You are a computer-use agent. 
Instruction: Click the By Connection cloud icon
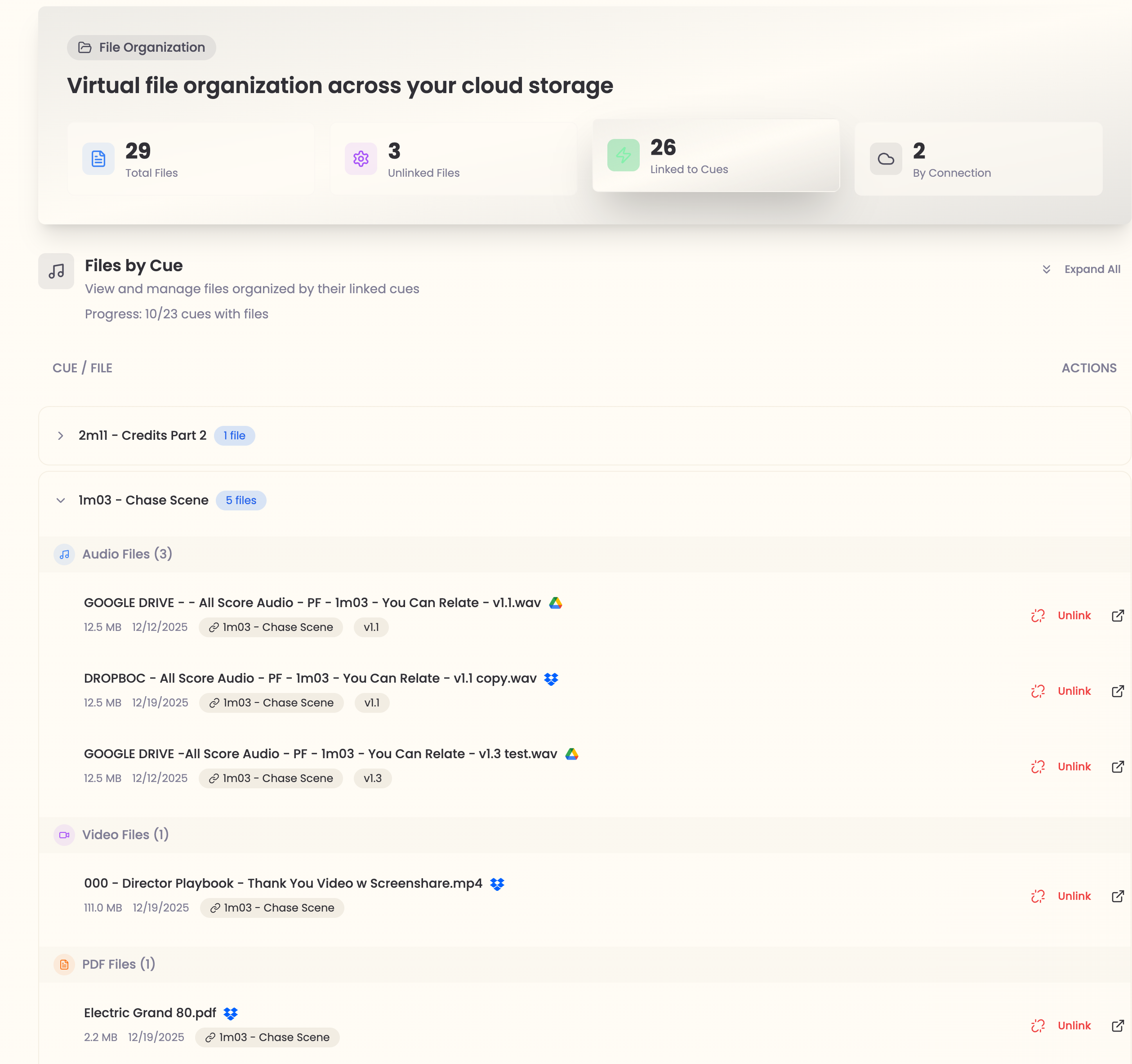(x=886, y=159)
